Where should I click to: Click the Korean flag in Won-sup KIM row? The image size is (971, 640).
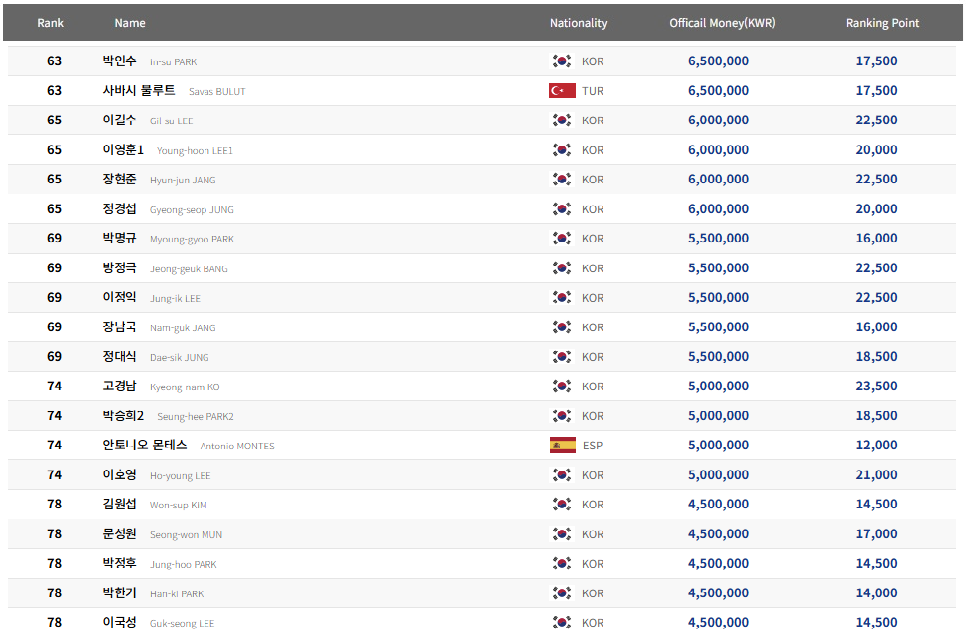click(x=562, y=504)
